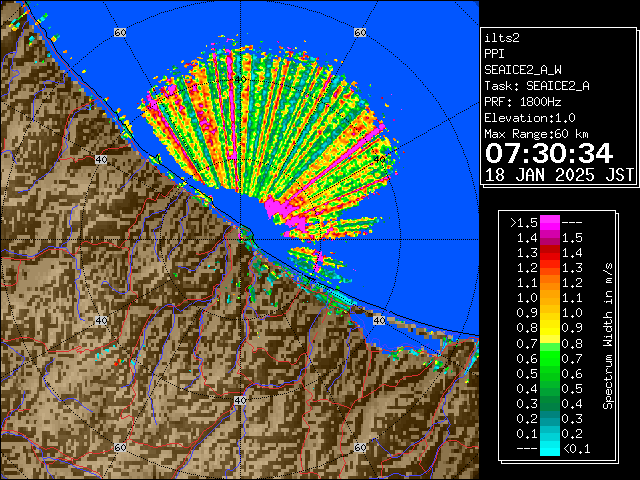
Task: Click the 'PRF: 1800Hz' entry
Action: pyautogui.click(x=523, y=102)
